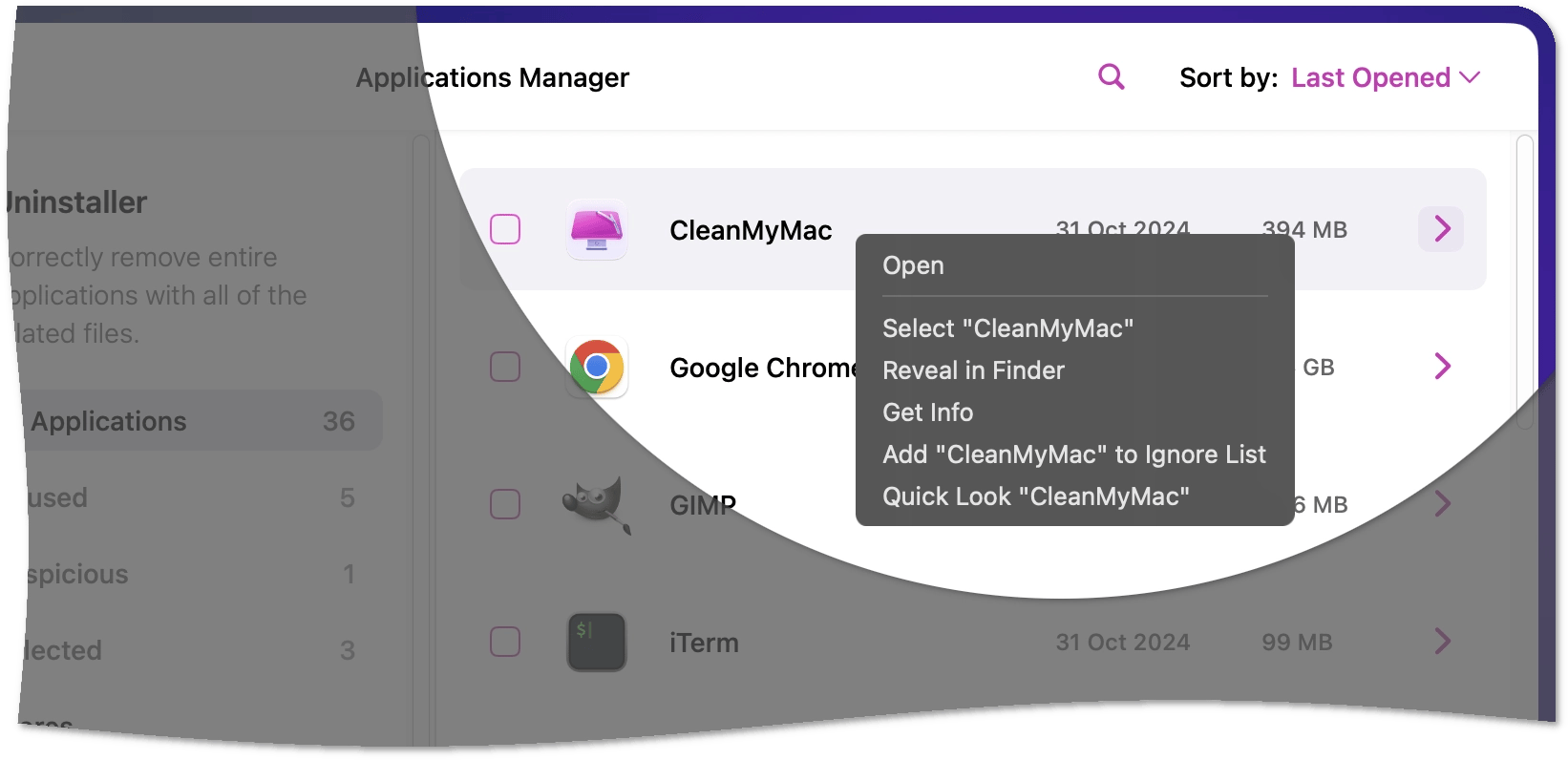Image resolution: width=1568 pixels, height=760 pixels.
Task: Click the CleanMyMac app icon
Action: [597, 229]
